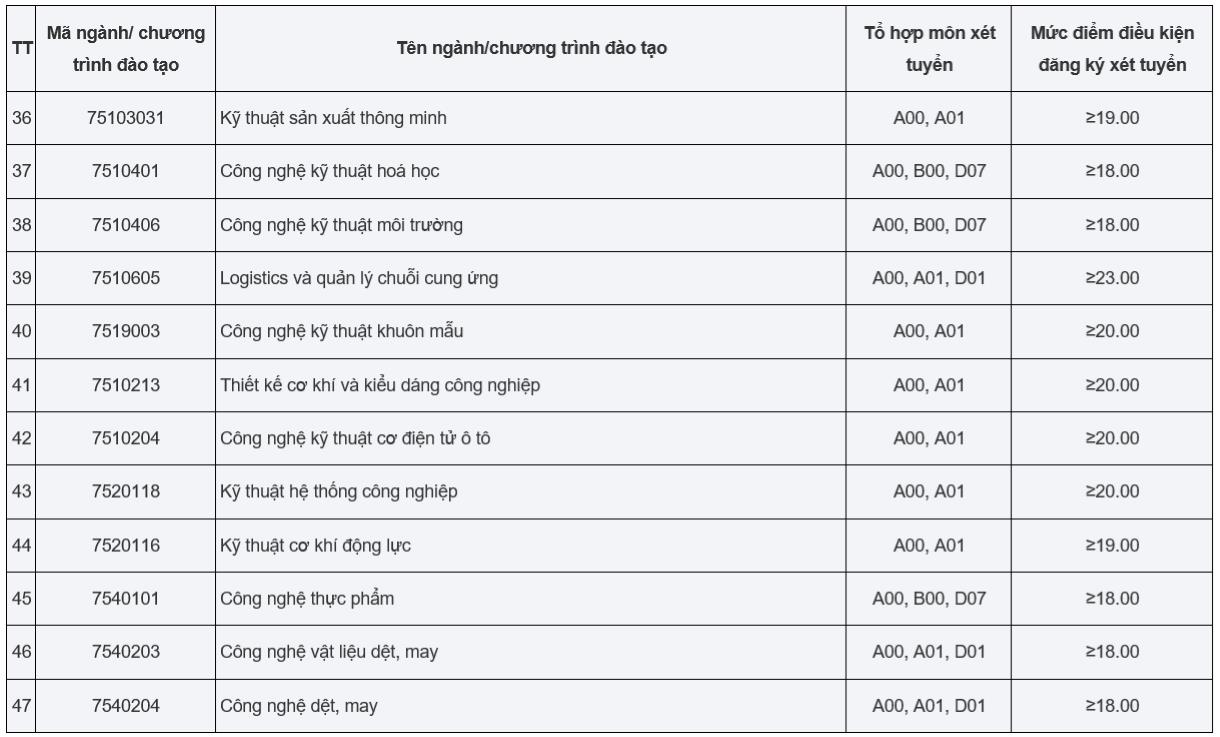Screen dimensions: 1220x737
Task: Select 'Công nghệ vật liệu dệt, may' cell
Action: click(329, 653)
